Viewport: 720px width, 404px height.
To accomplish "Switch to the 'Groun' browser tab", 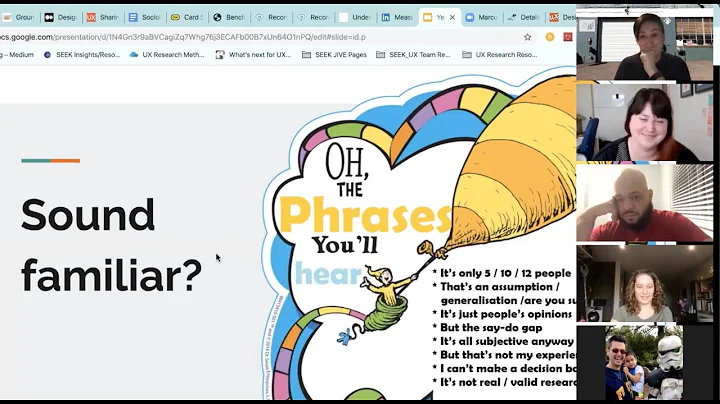I will point(18,17).
